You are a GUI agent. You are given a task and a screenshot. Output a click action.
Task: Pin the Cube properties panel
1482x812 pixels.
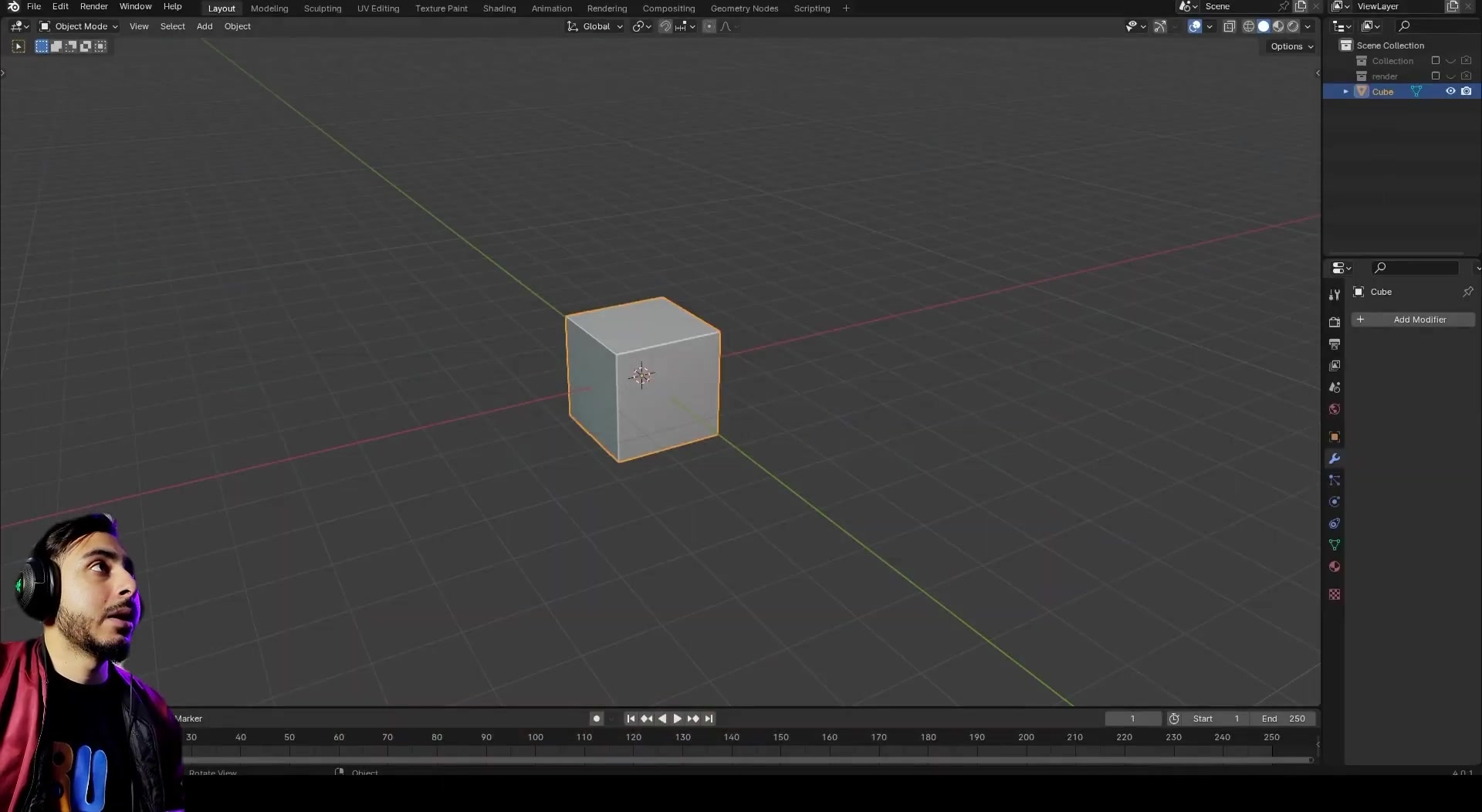point(1467,292)
